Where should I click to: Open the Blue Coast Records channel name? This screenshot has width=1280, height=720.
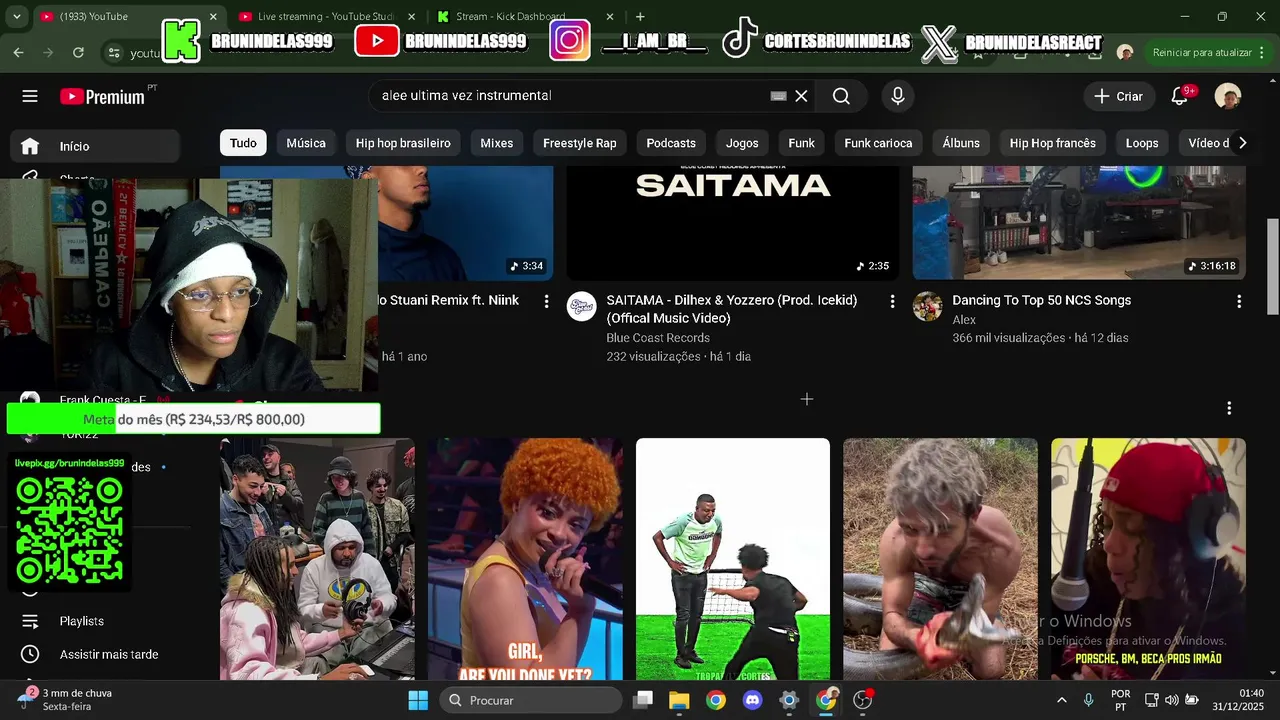pyautogui.click(x=658, y=338)
